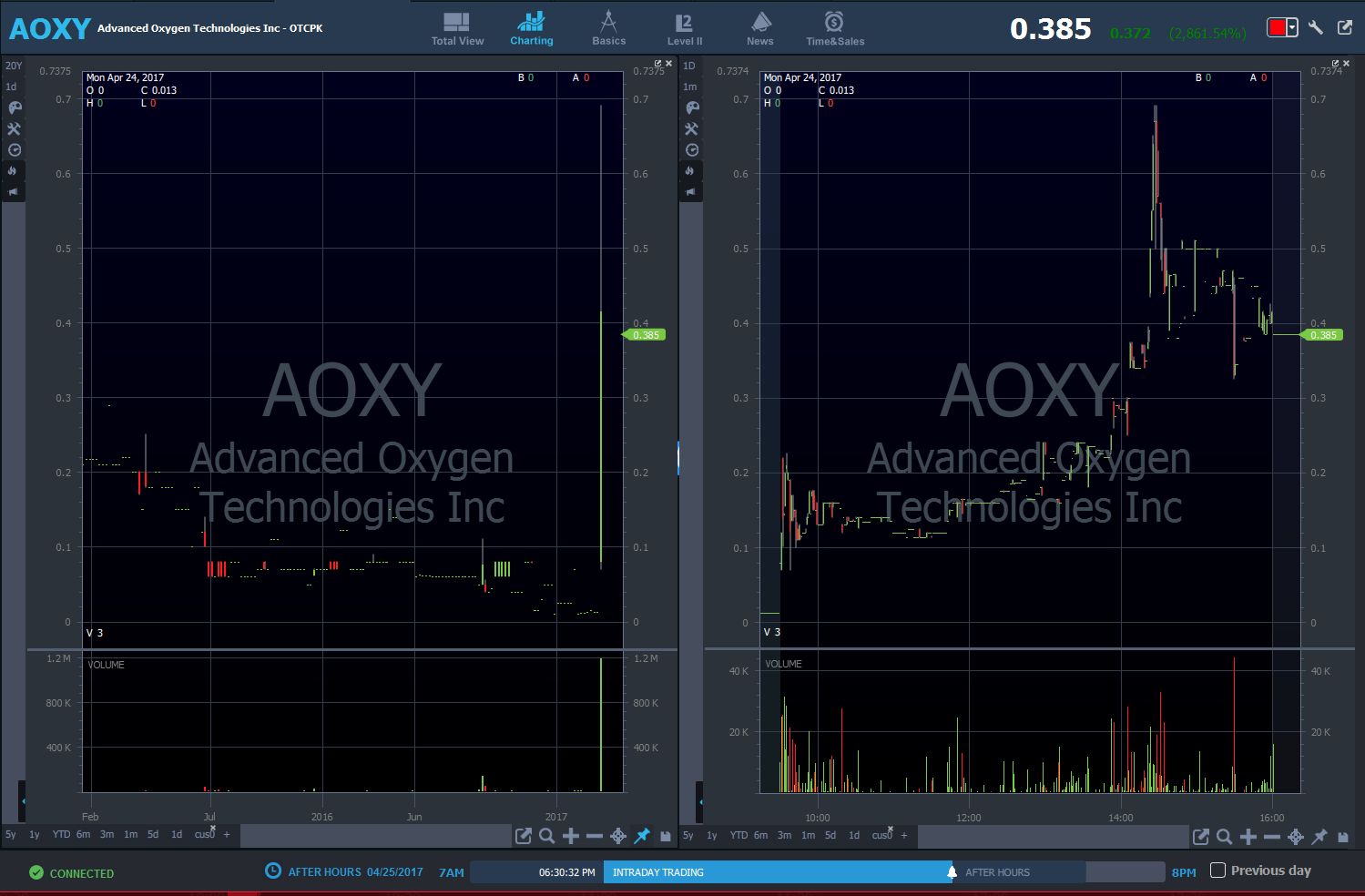This screenshot has height=896, width=1365.
Task: Open the Total View panel
Action: 457,29
